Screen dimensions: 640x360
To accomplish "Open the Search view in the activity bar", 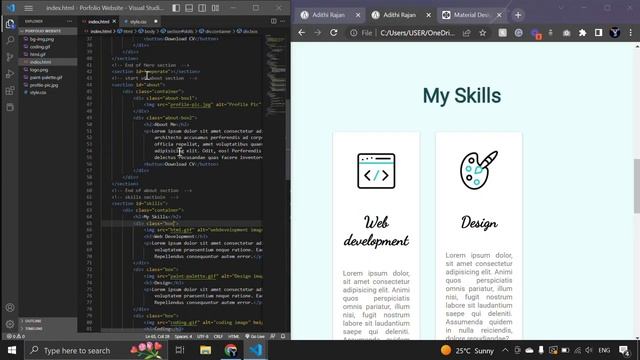I will (x=10, y=40).
